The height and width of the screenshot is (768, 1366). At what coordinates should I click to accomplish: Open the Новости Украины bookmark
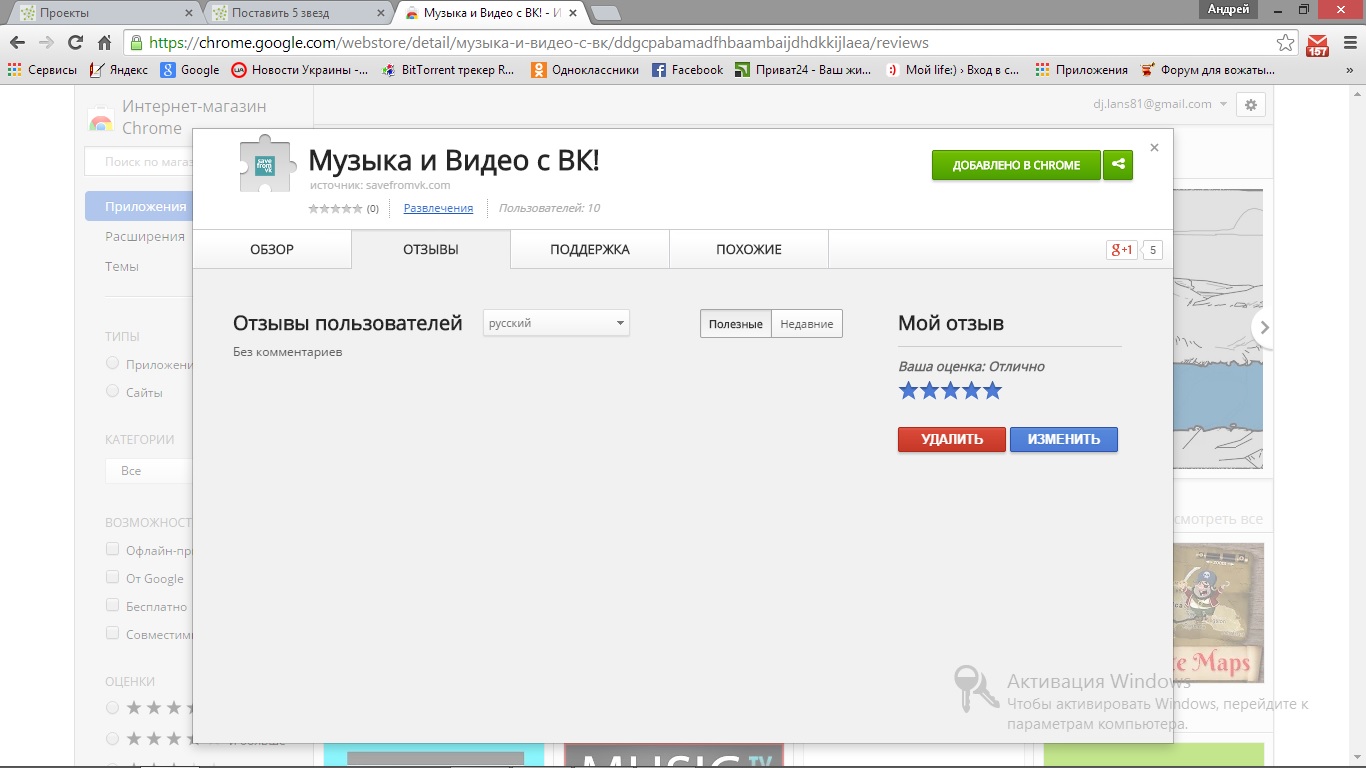(300, 70)
